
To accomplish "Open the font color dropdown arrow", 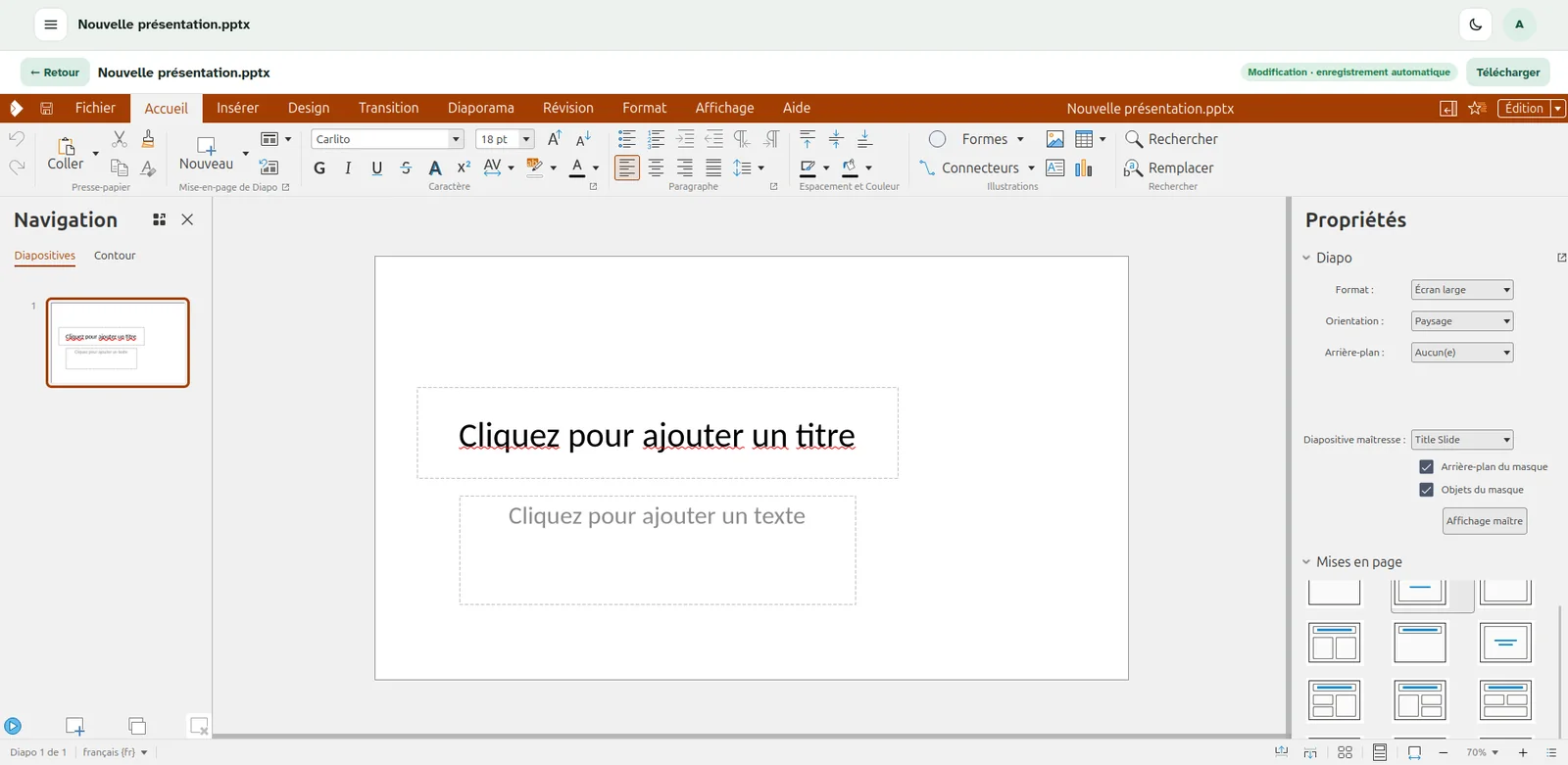I will [596, 168].
